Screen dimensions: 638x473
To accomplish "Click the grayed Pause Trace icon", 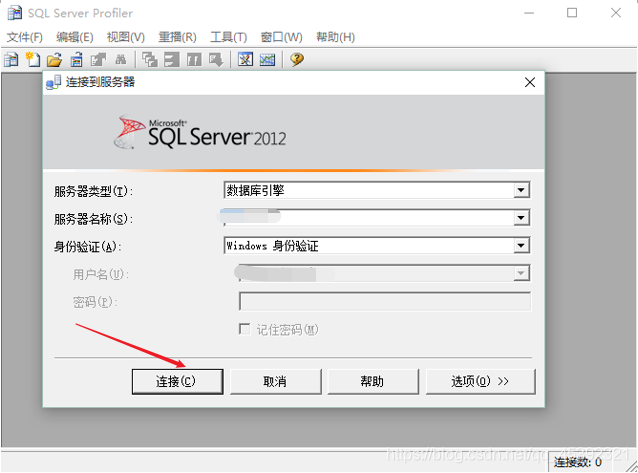I will (x=194, y=60).
